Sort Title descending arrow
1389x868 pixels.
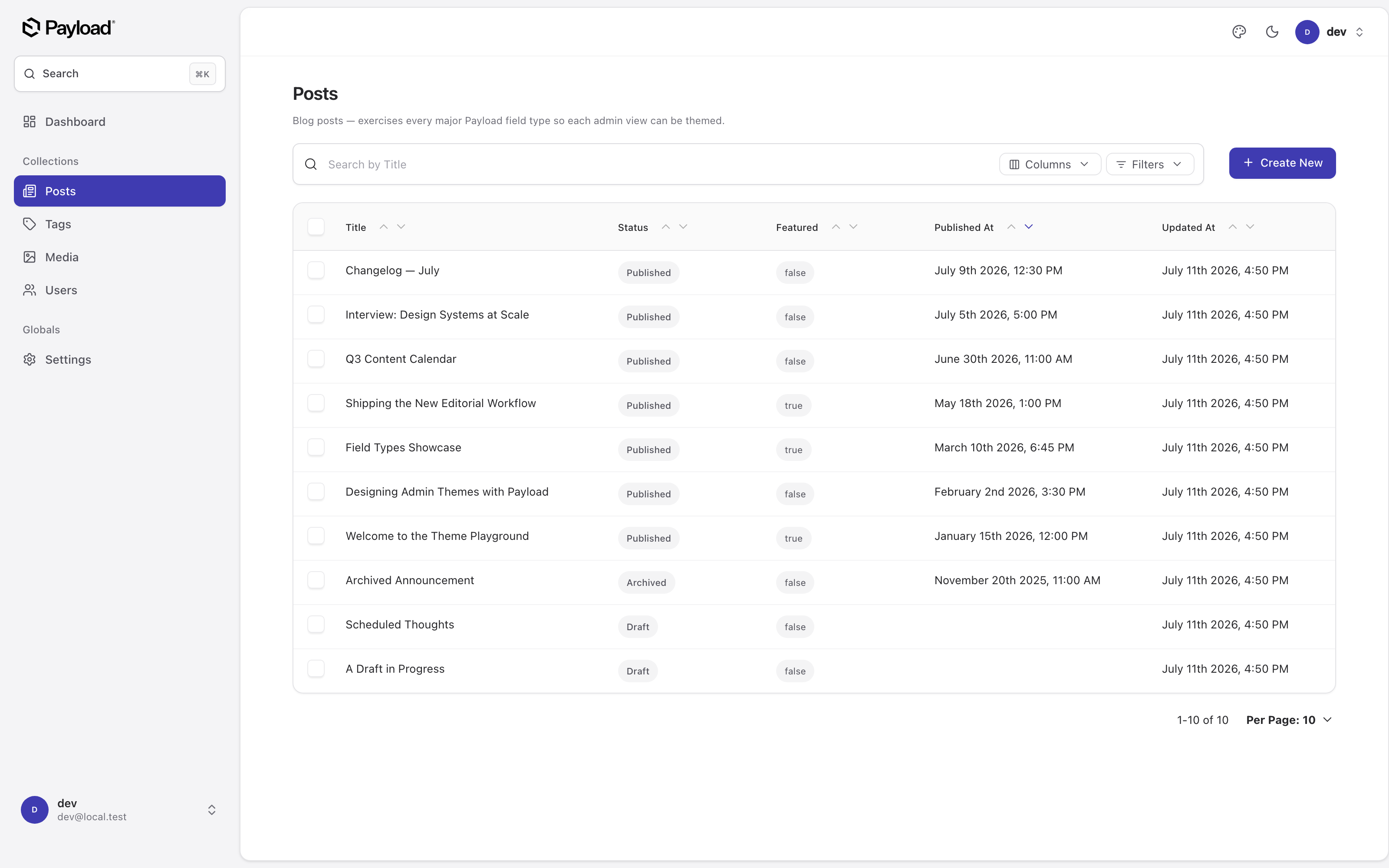(x=401, y=227)
